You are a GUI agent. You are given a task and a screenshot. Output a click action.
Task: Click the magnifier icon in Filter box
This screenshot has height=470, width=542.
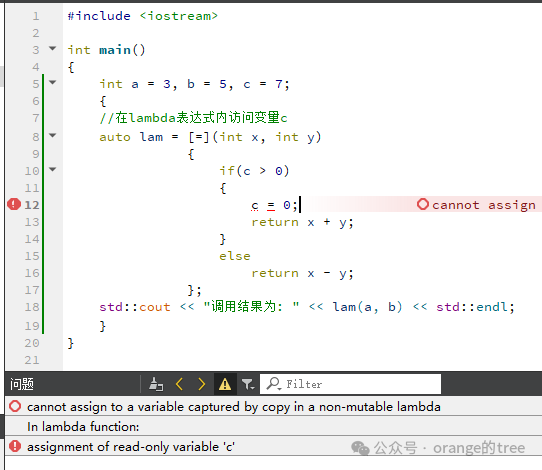point(274,384)
